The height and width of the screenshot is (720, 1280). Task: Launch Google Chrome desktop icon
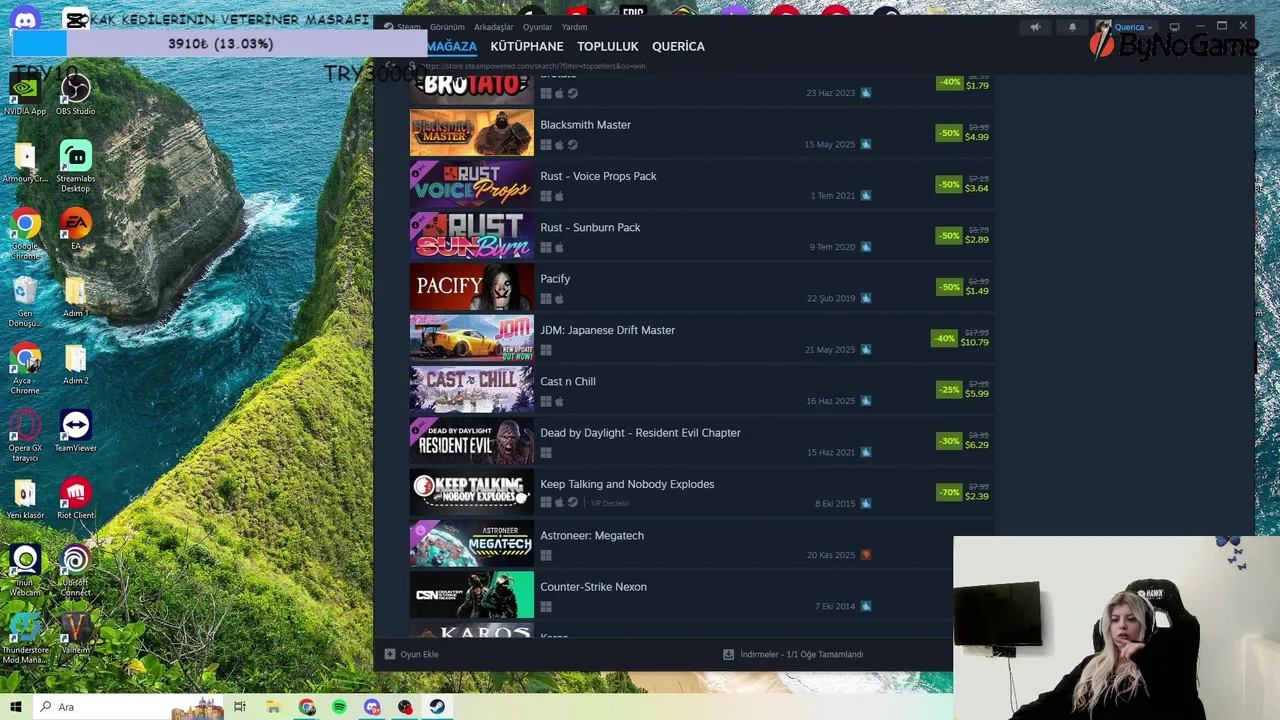click(25, 233)
